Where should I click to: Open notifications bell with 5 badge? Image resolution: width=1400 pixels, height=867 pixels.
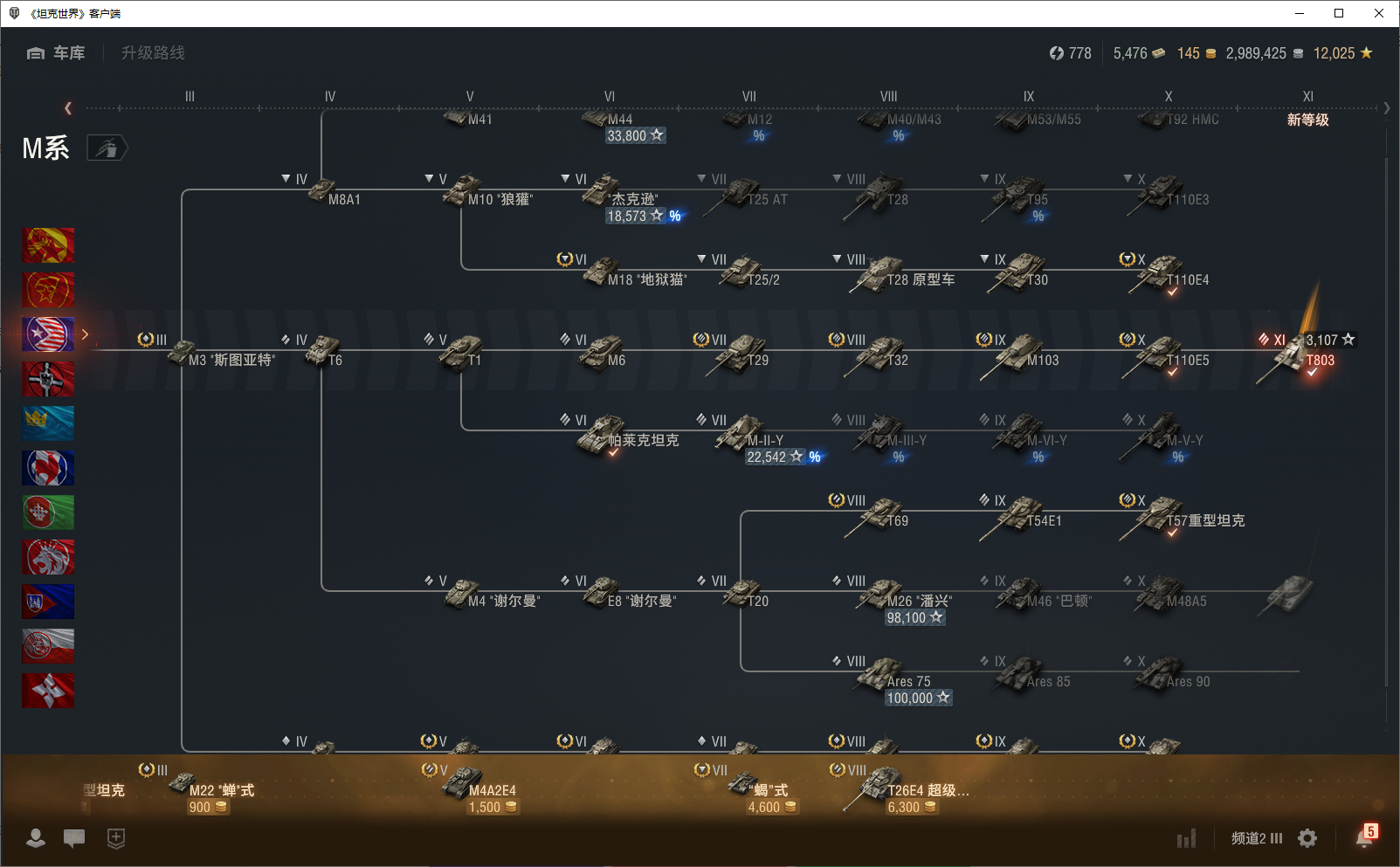pos(1364,837)
